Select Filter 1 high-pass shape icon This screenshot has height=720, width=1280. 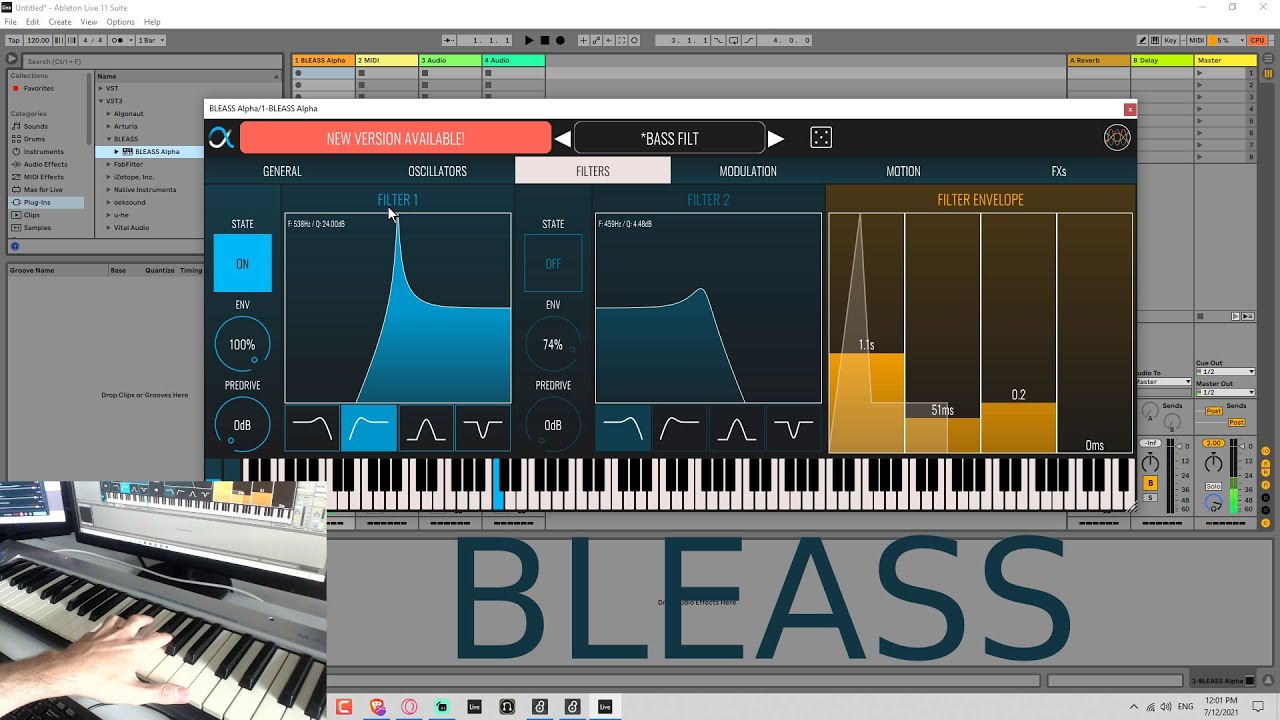[369, 429]
